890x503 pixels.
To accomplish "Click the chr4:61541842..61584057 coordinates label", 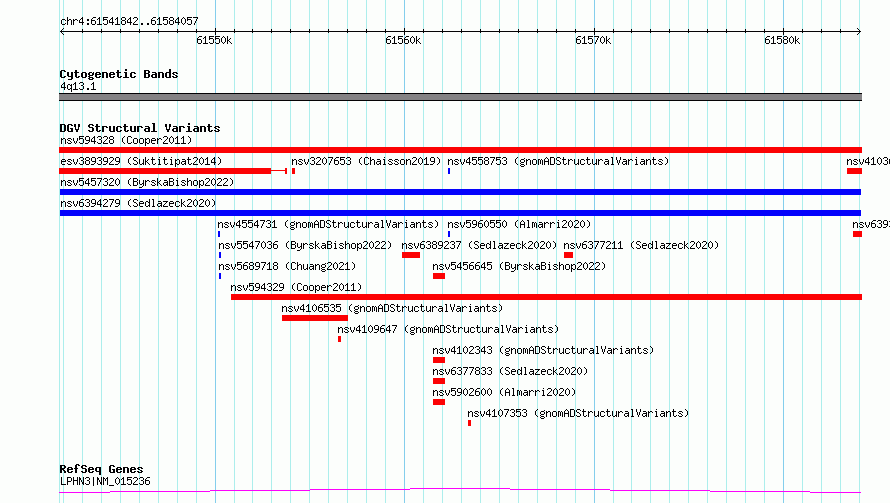I will (x=129, y=21).
